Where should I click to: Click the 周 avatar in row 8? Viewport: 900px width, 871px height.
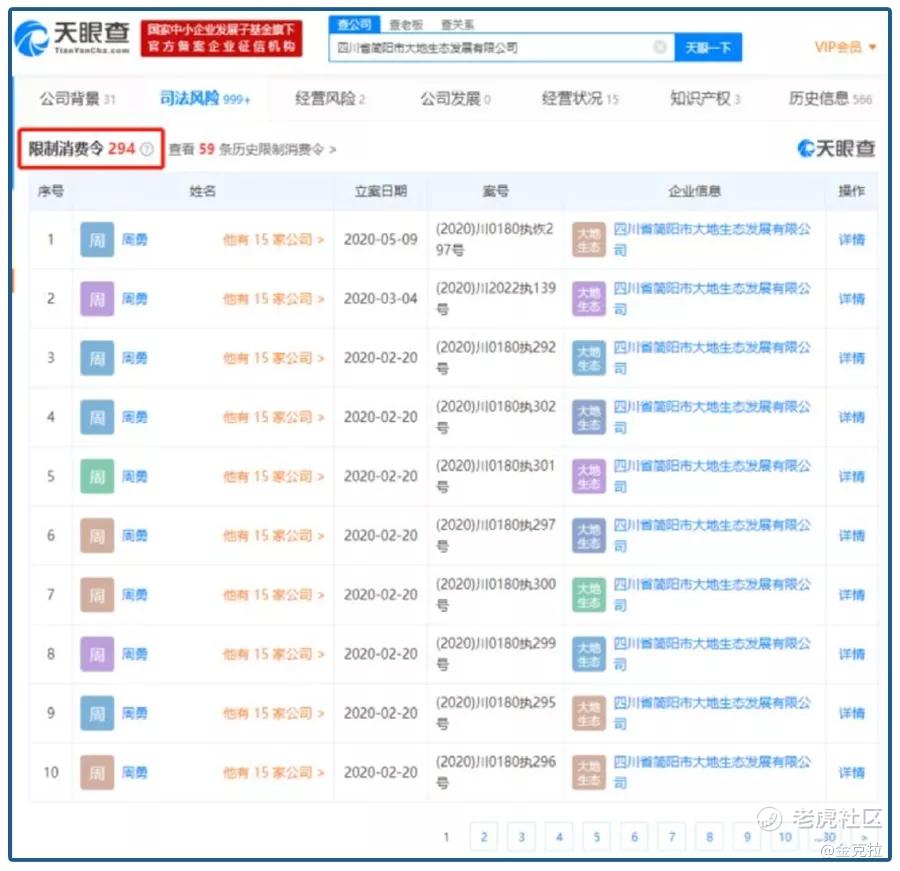coord(97,653)
